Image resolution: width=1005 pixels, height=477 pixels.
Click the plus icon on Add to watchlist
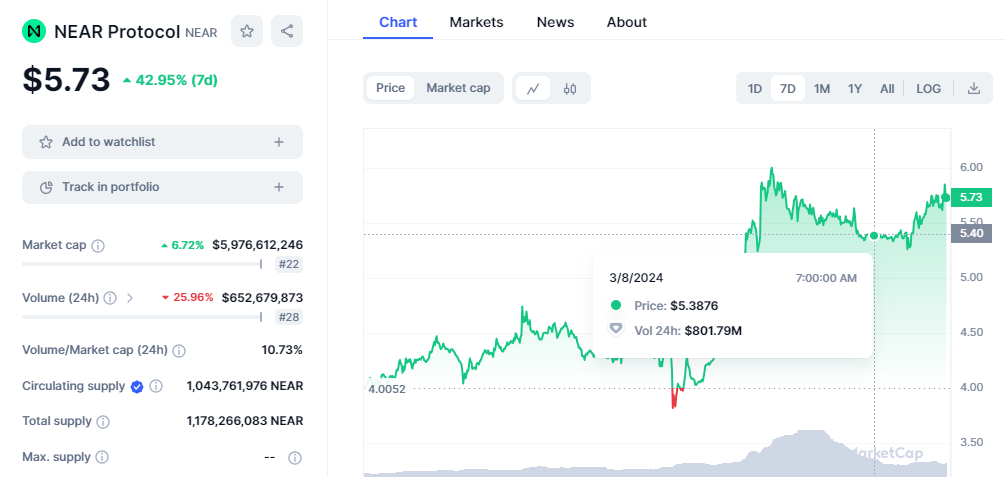point(279,142)
